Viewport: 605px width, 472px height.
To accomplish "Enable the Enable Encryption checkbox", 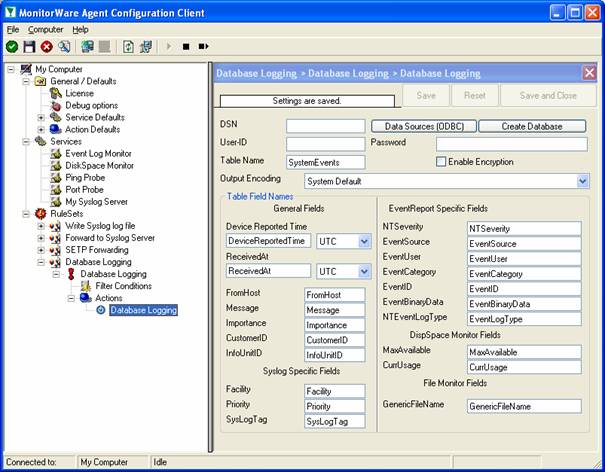I will click(x=441, y=162).
